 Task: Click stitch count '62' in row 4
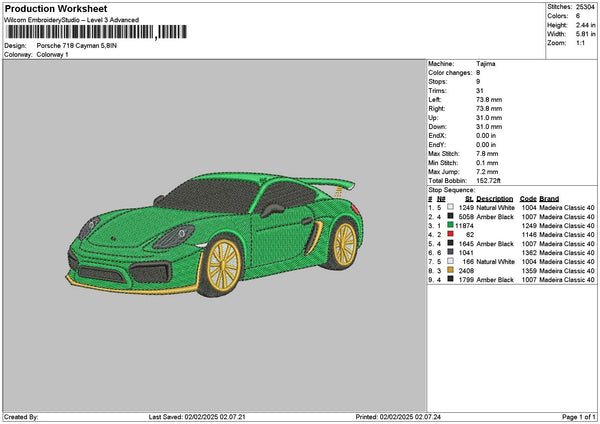point(470,235)
